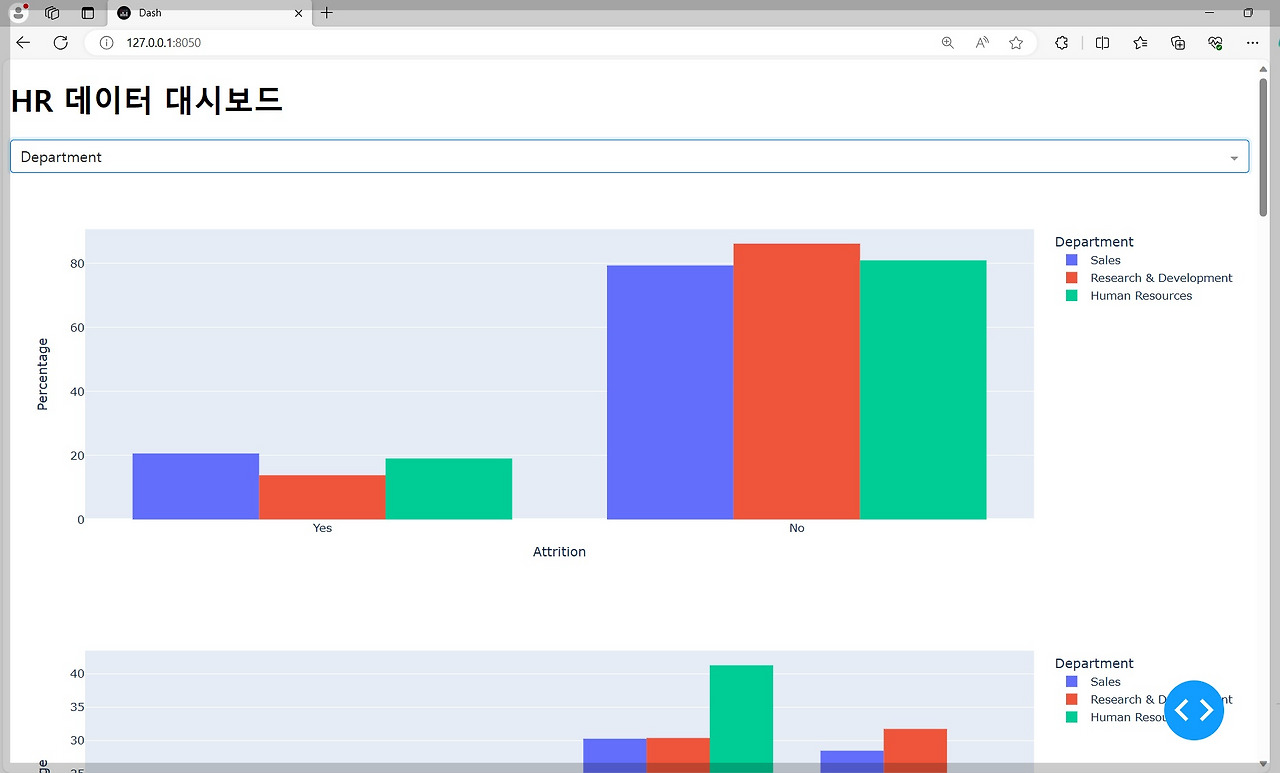Expand the Department dropdown arrow
1280x773 pixels.
[x=1234, y=158]
